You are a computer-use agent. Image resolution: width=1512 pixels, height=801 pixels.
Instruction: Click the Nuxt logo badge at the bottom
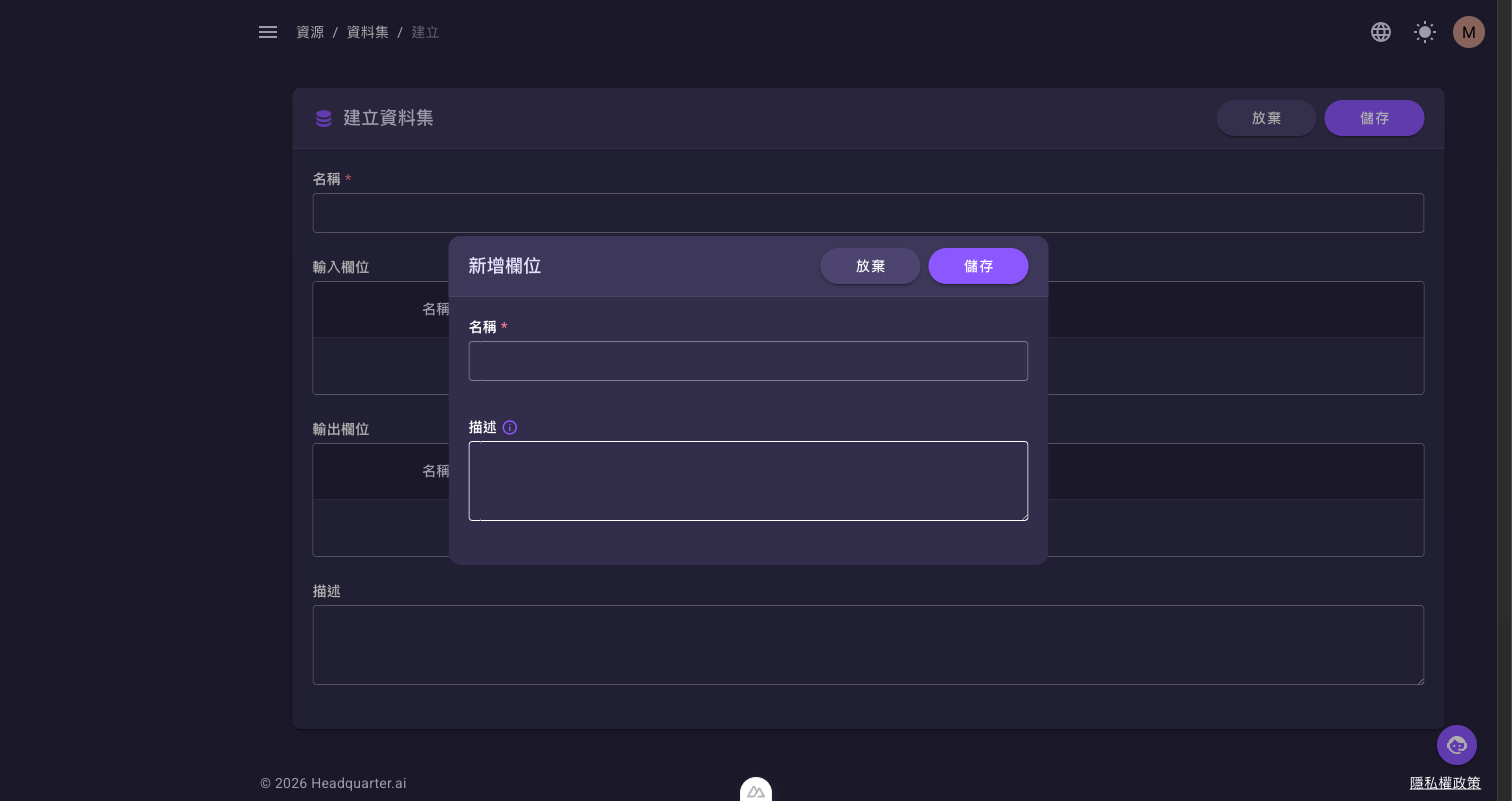click(756, 790)
